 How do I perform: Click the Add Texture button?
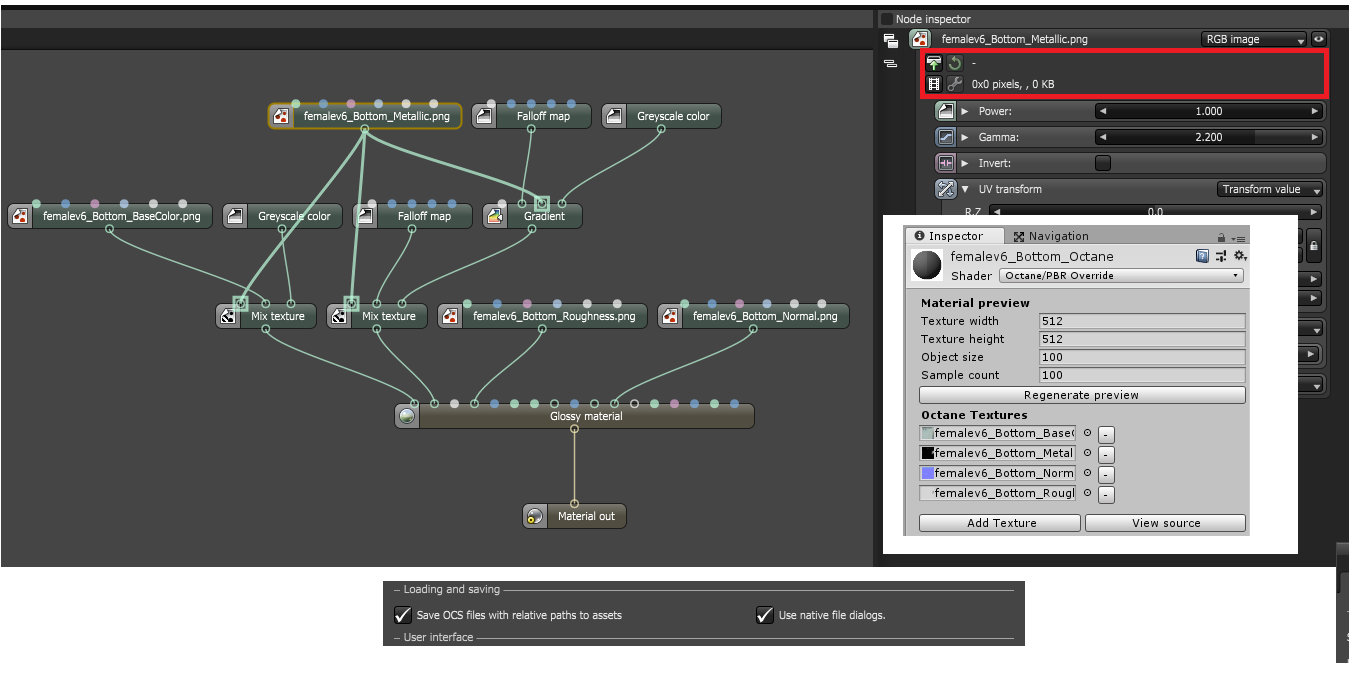tap(1000, 523)
